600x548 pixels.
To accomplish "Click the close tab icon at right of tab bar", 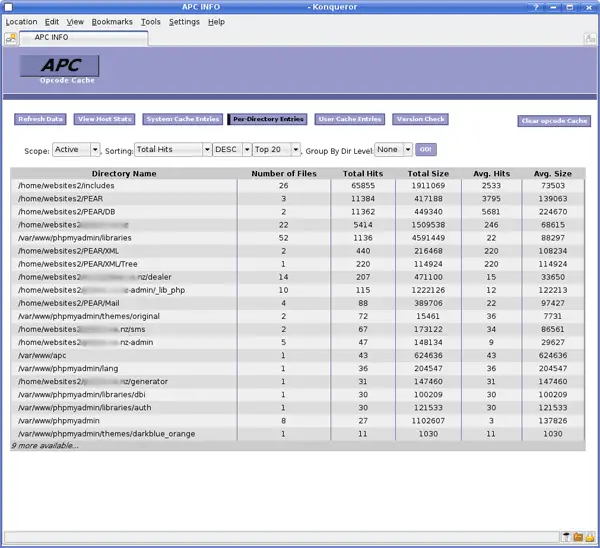I will click(x=590, y=38).
